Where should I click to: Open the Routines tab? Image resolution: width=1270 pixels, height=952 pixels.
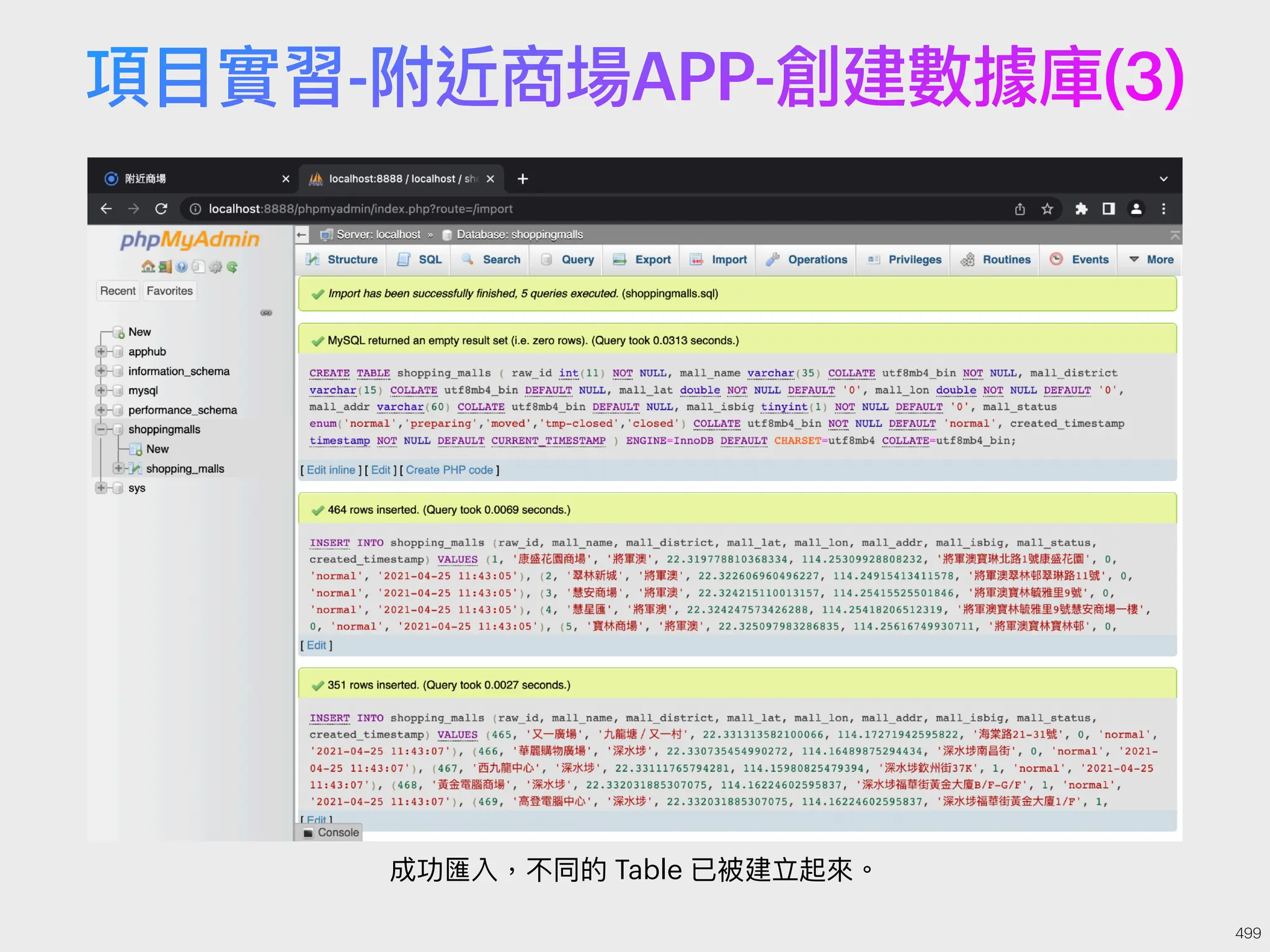tap(996, 260)
